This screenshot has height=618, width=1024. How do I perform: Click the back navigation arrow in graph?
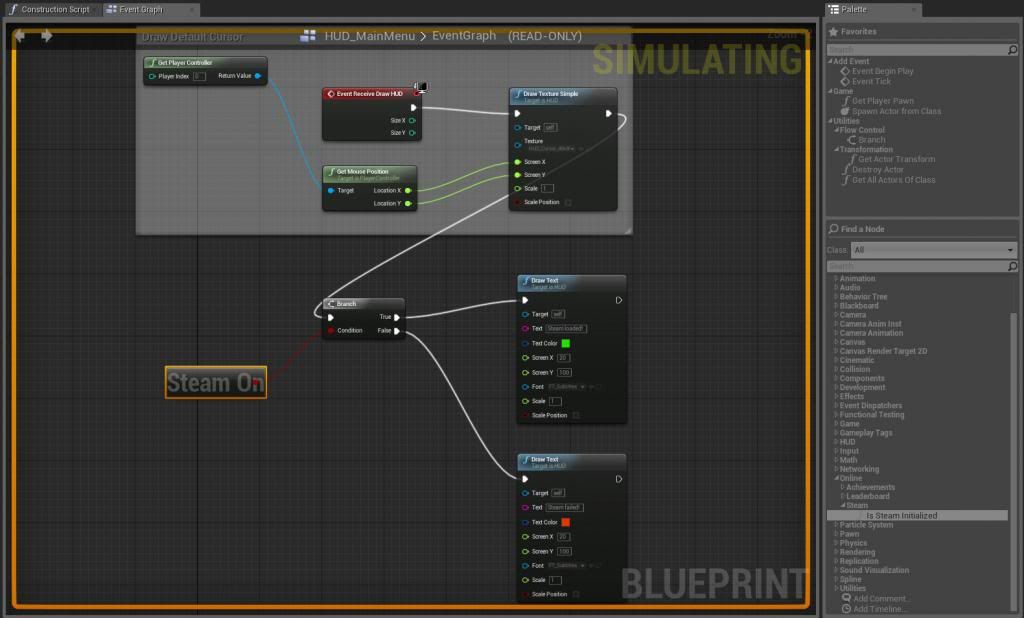(x=19, y=36)
